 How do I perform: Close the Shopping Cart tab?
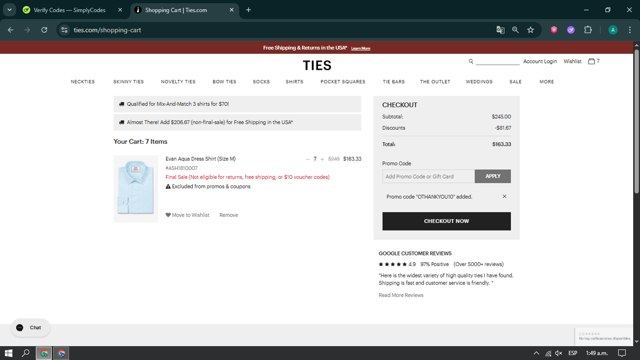[x=231, y=10]
